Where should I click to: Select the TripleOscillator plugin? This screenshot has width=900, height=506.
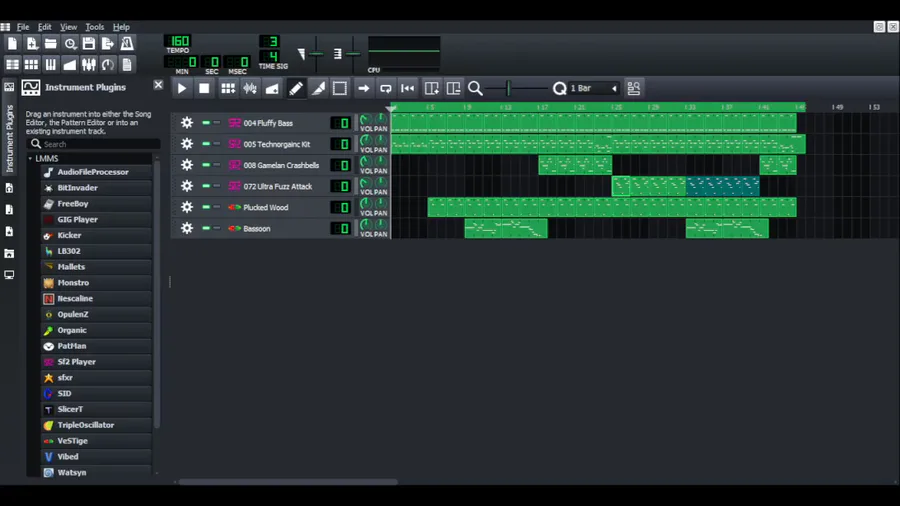pyautogui.click(x=96, y=425)
